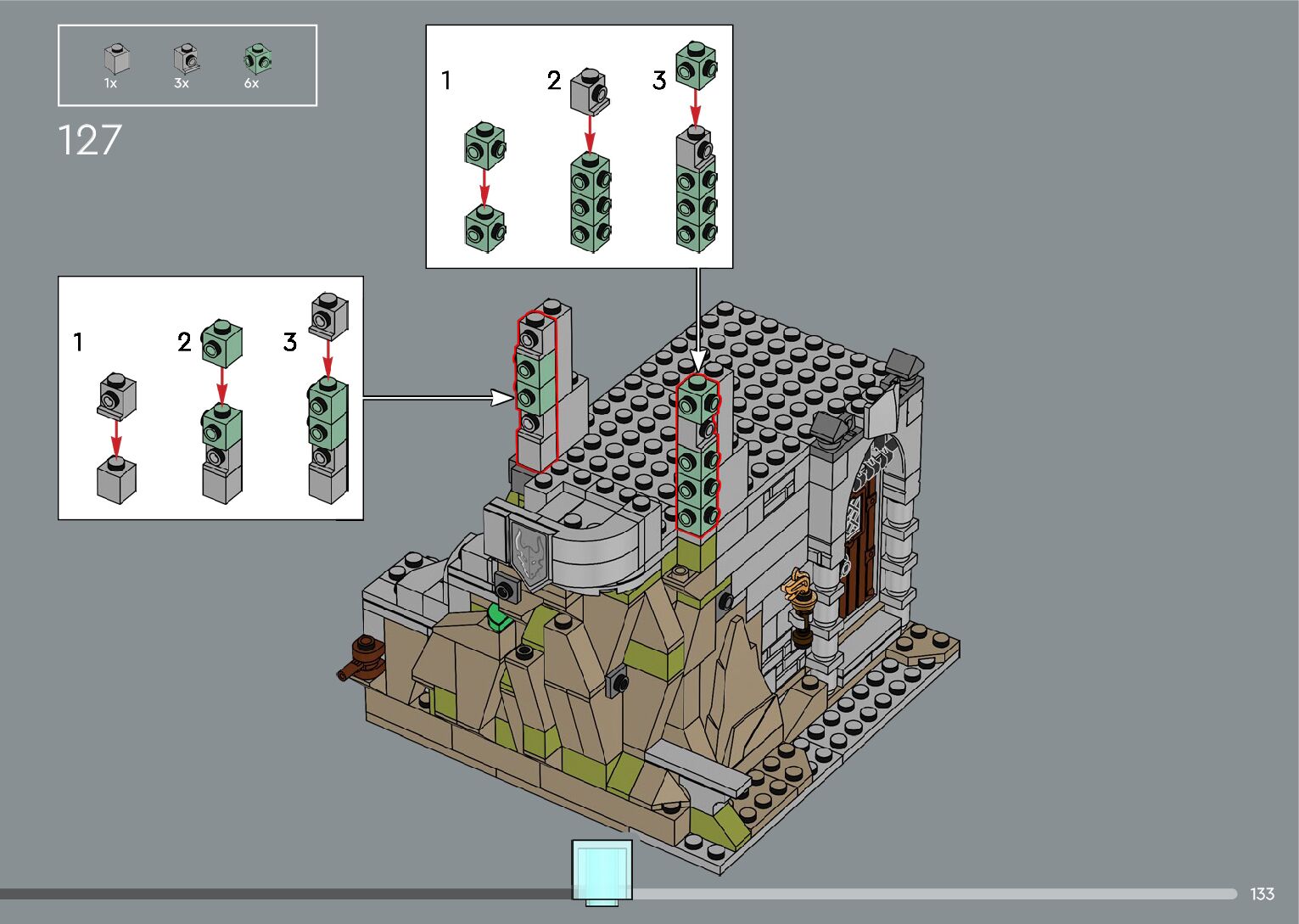Select sub-step 1 in the left callout

click(78, 343)
